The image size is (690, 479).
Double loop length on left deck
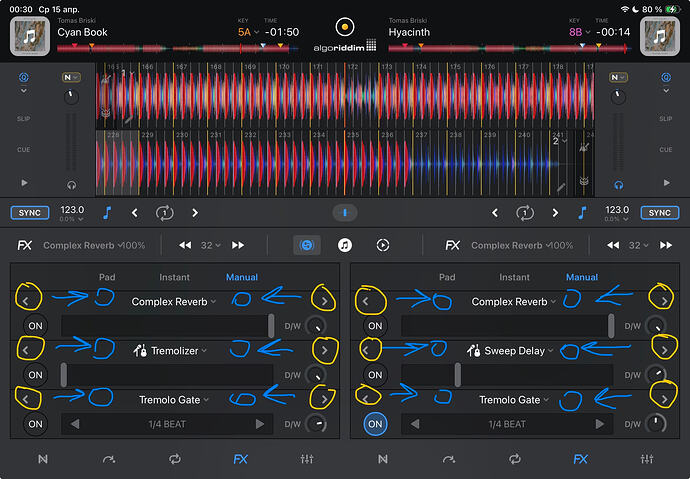tap(195, 213)
